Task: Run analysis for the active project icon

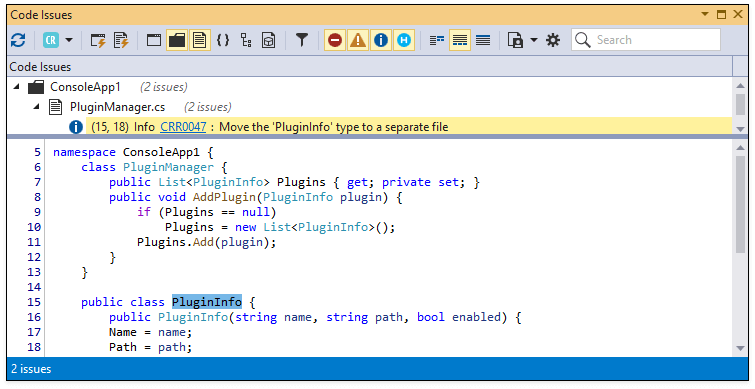Action: [98, 40]
